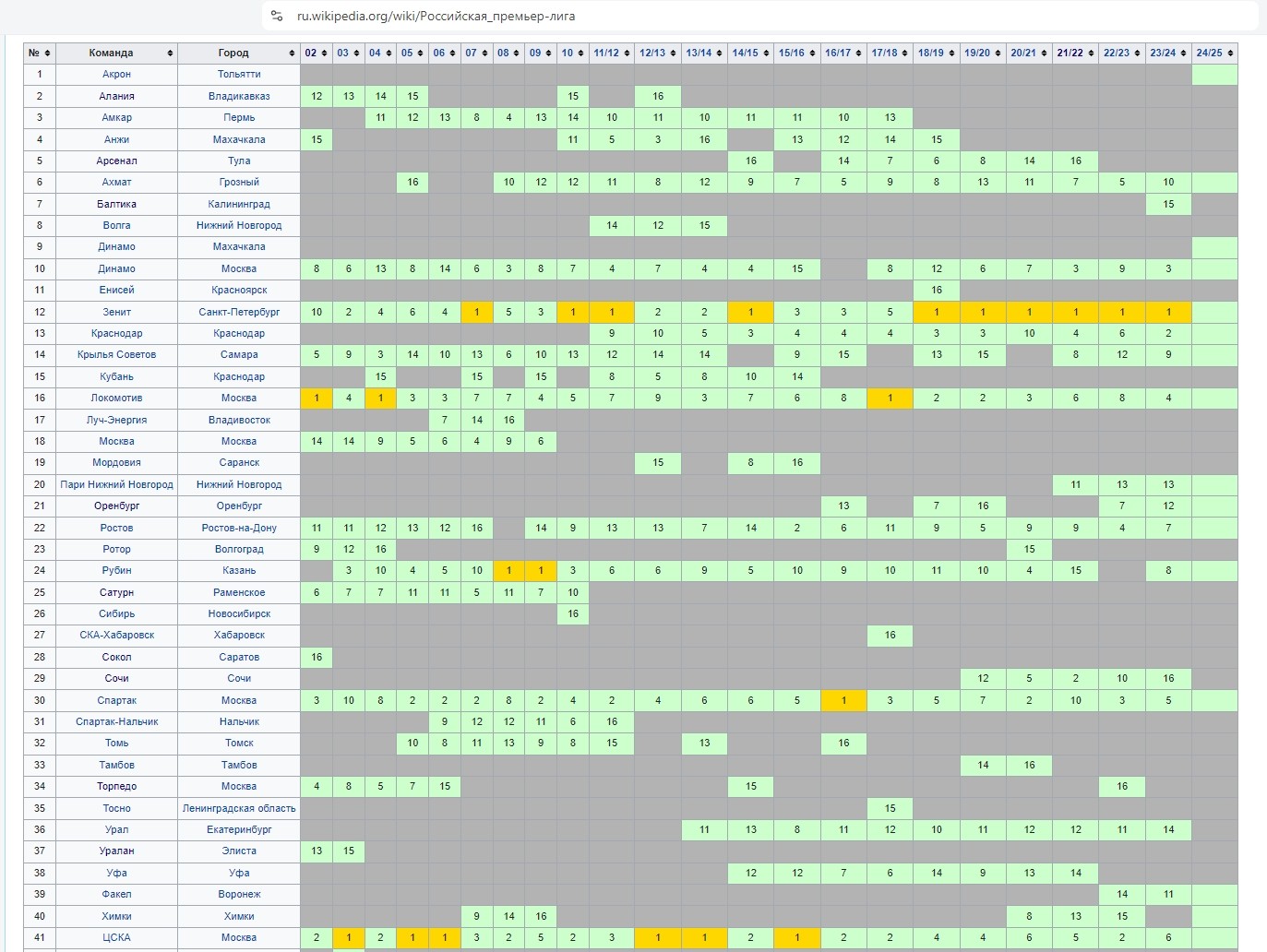Open the Томь team link

pos(116,743)
